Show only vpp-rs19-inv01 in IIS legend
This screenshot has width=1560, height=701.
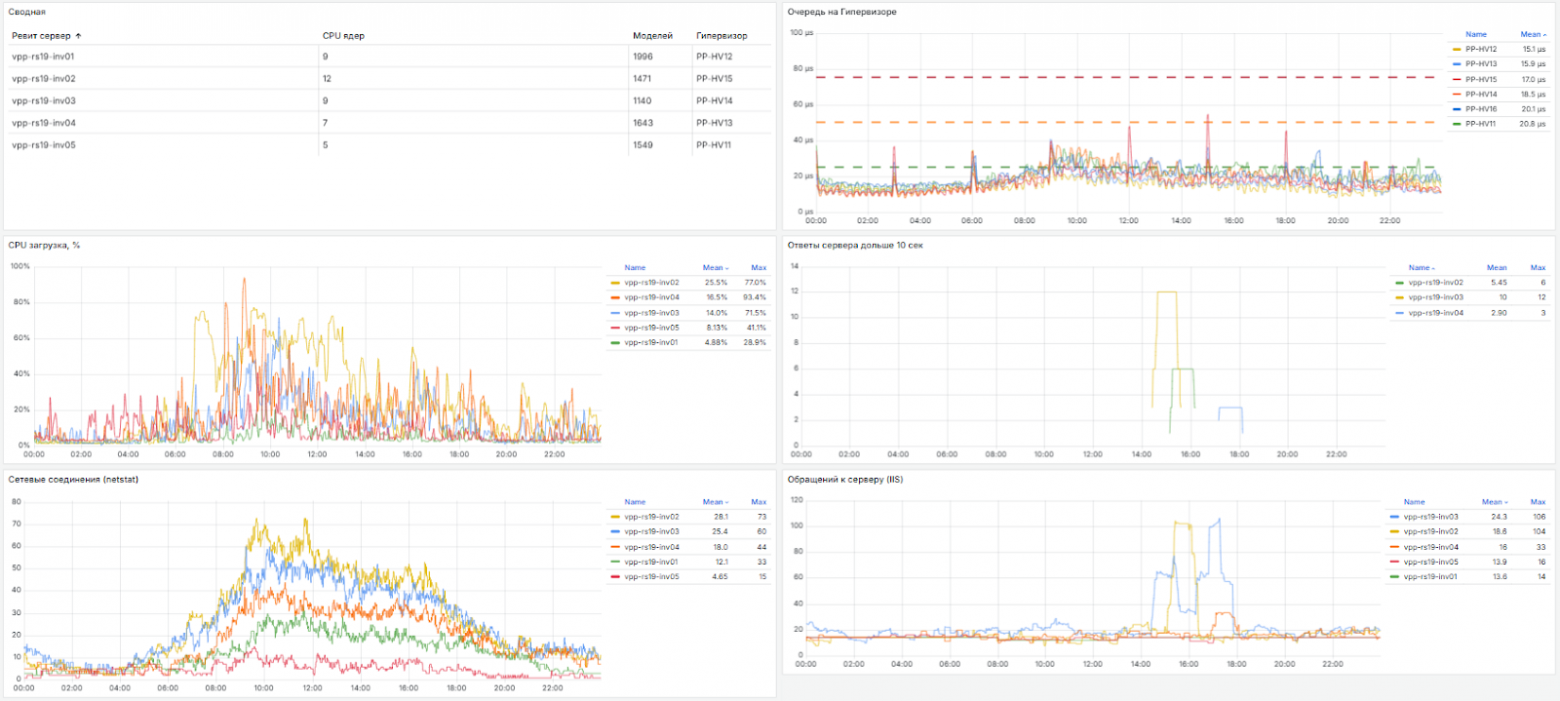(x=1431, y=577)
